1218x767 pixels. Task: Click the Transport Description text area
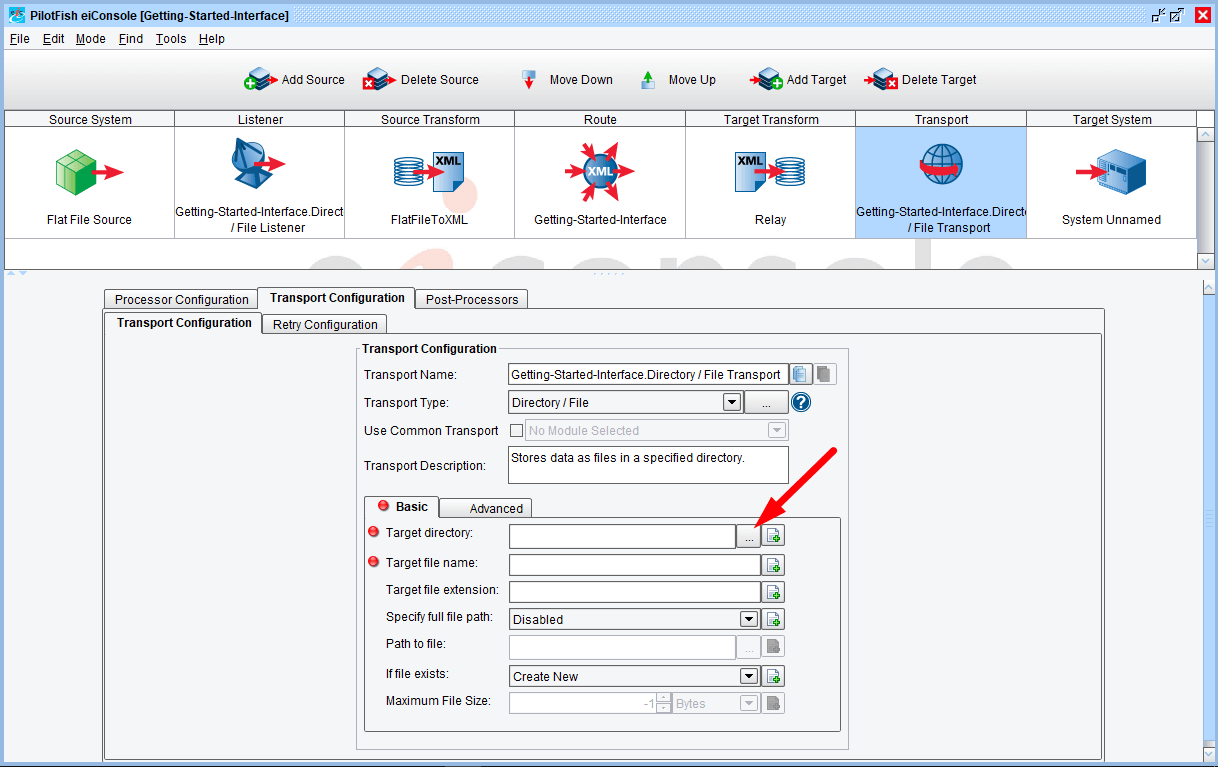648,465
